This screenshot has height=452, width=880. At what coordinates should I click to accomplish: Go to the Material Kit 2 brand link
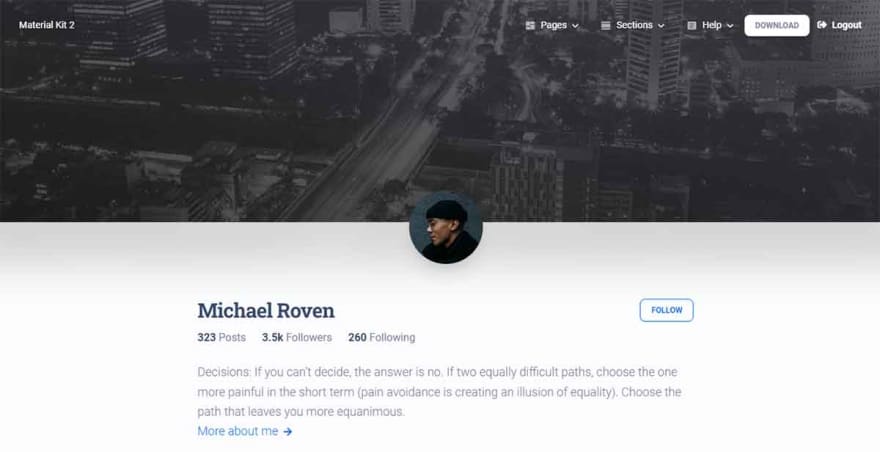(47, 25)
